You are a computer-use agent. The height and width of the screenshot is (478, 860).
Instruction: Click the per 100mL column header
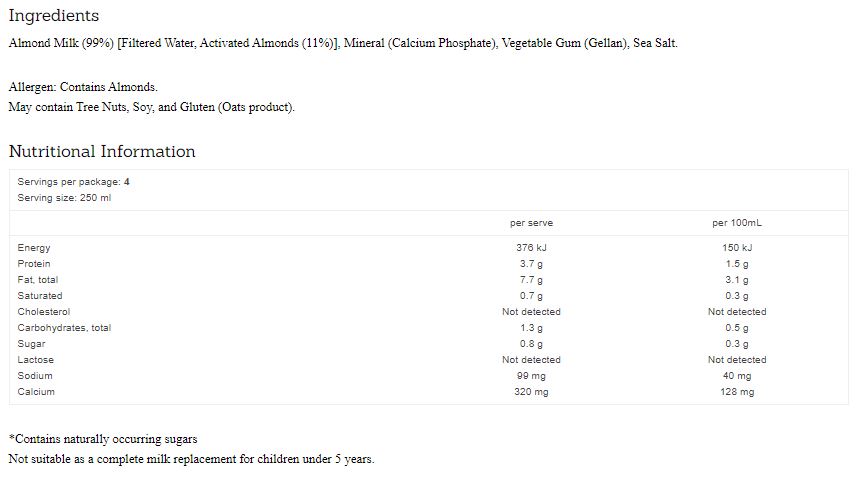pos(737,223)
